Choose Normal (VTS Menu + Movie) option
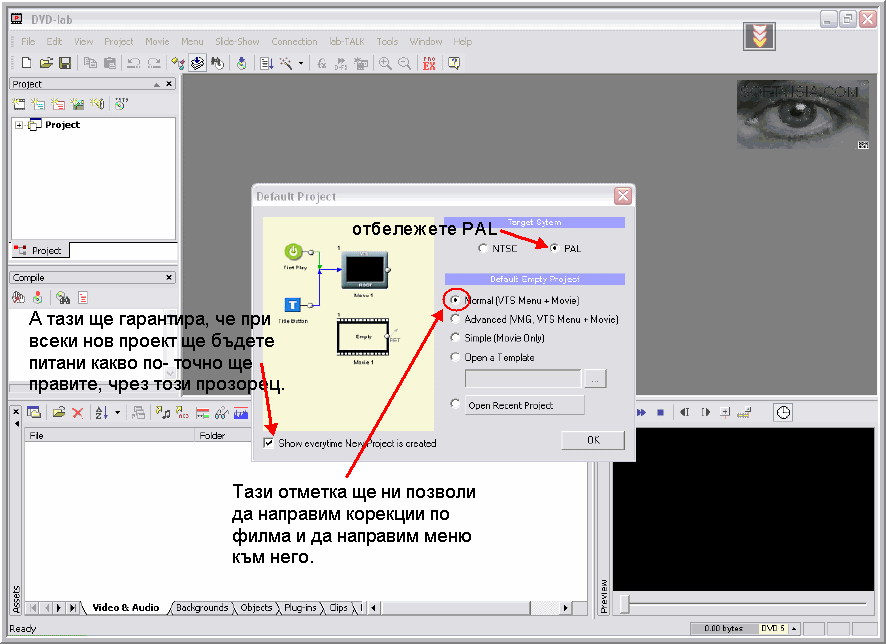 coord(455,300)
